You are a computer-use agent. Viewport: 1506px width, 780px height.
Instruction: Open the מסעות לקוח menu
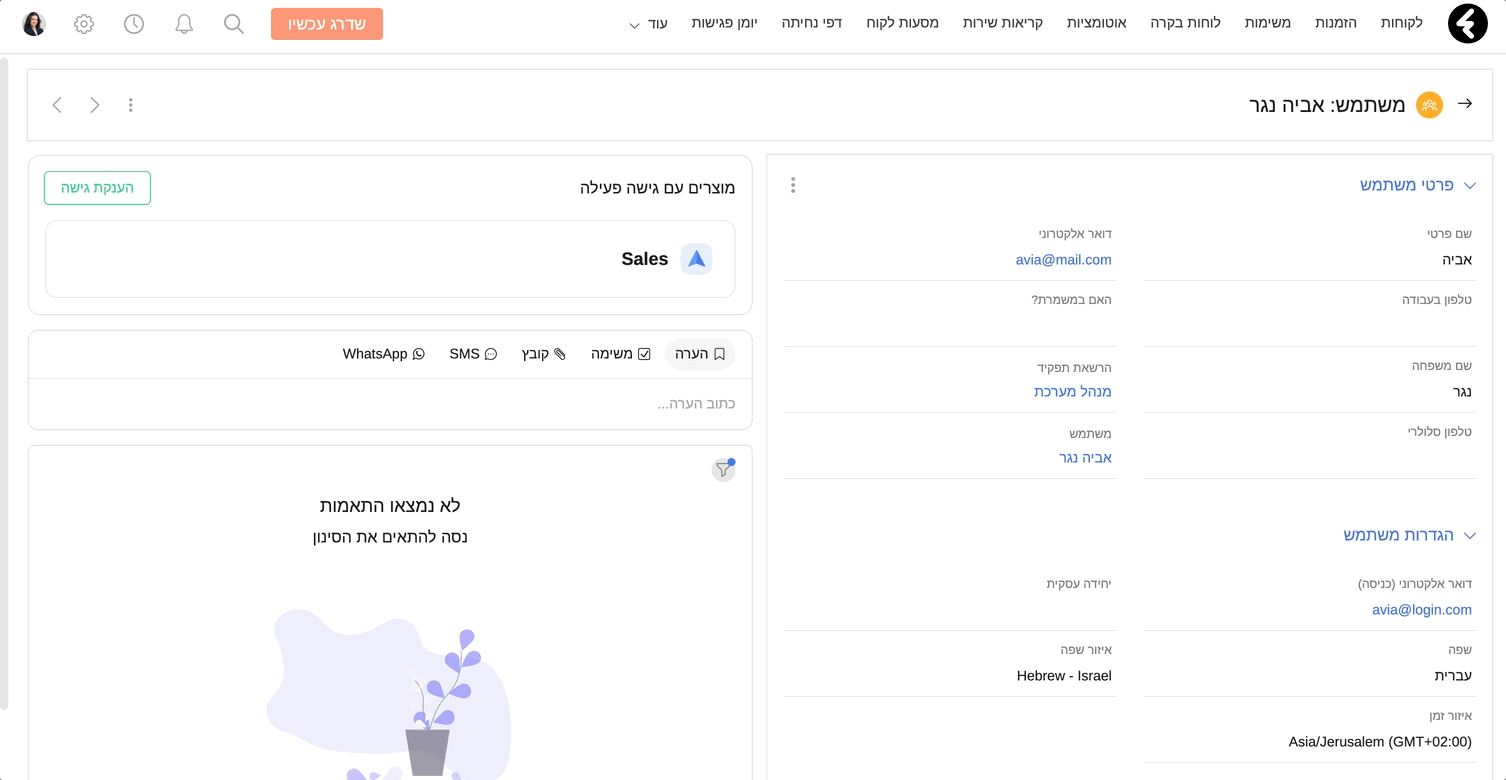[x=903, y=22]
